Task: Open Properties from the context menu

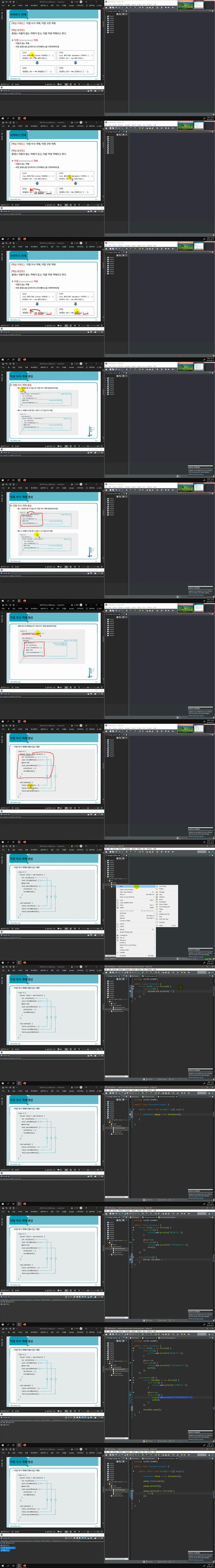Action: 123,955
